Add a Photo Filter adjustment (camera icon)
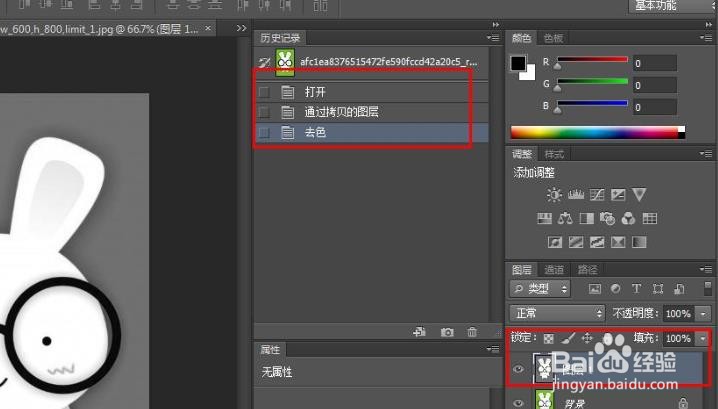This screenshot has height=409, width=718. point(607,218)
